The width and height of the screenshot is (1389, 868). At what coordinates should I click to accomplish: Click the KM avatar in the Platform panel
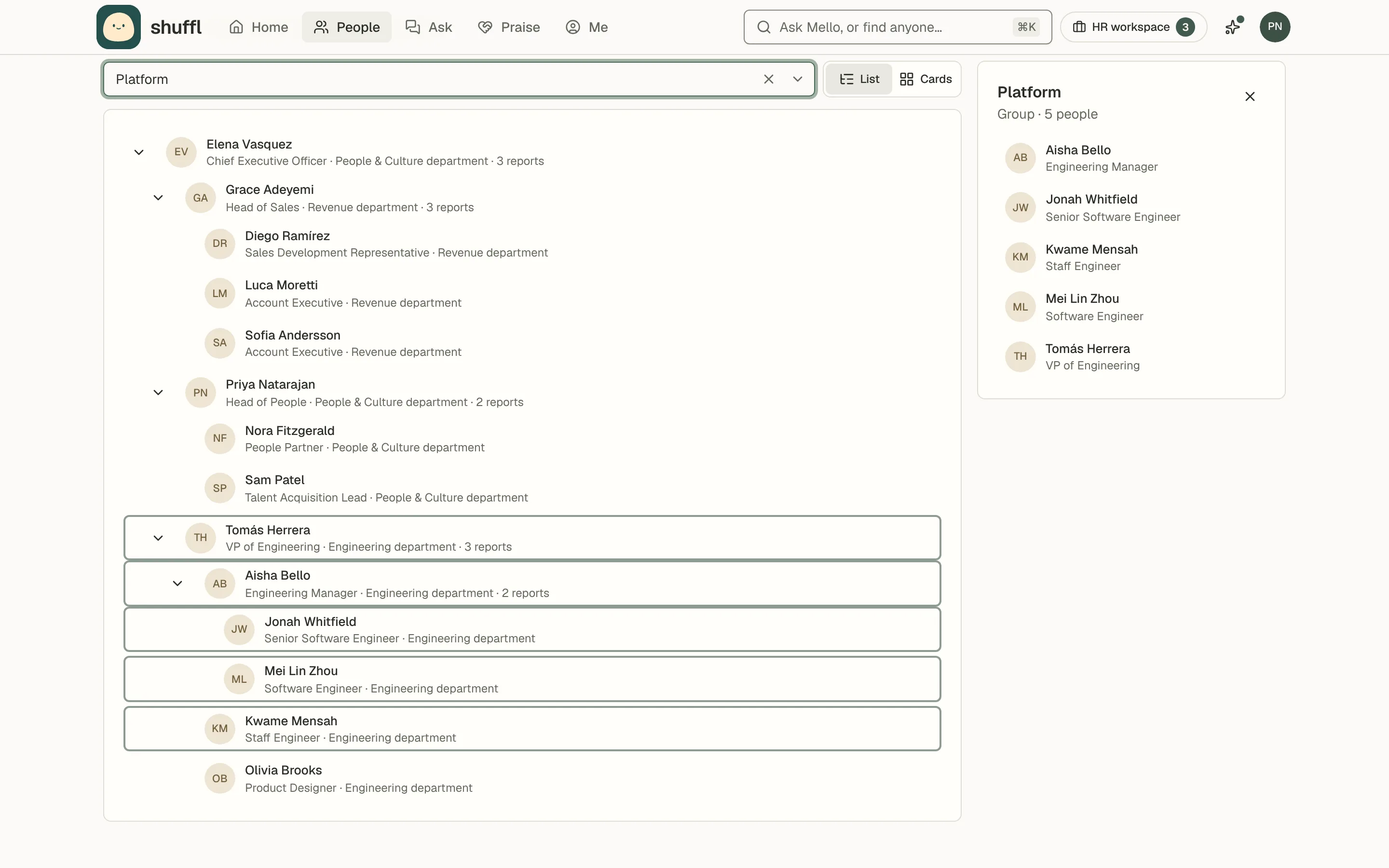1020,257
